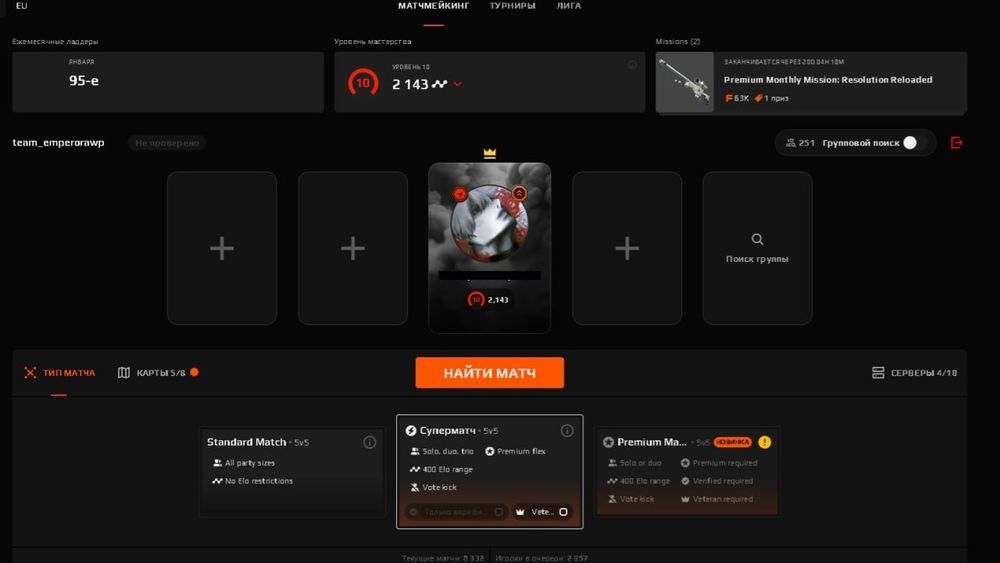Click the Не проверено status badge
Screen dimensions: 1000x563
click(x=167, y=143)
